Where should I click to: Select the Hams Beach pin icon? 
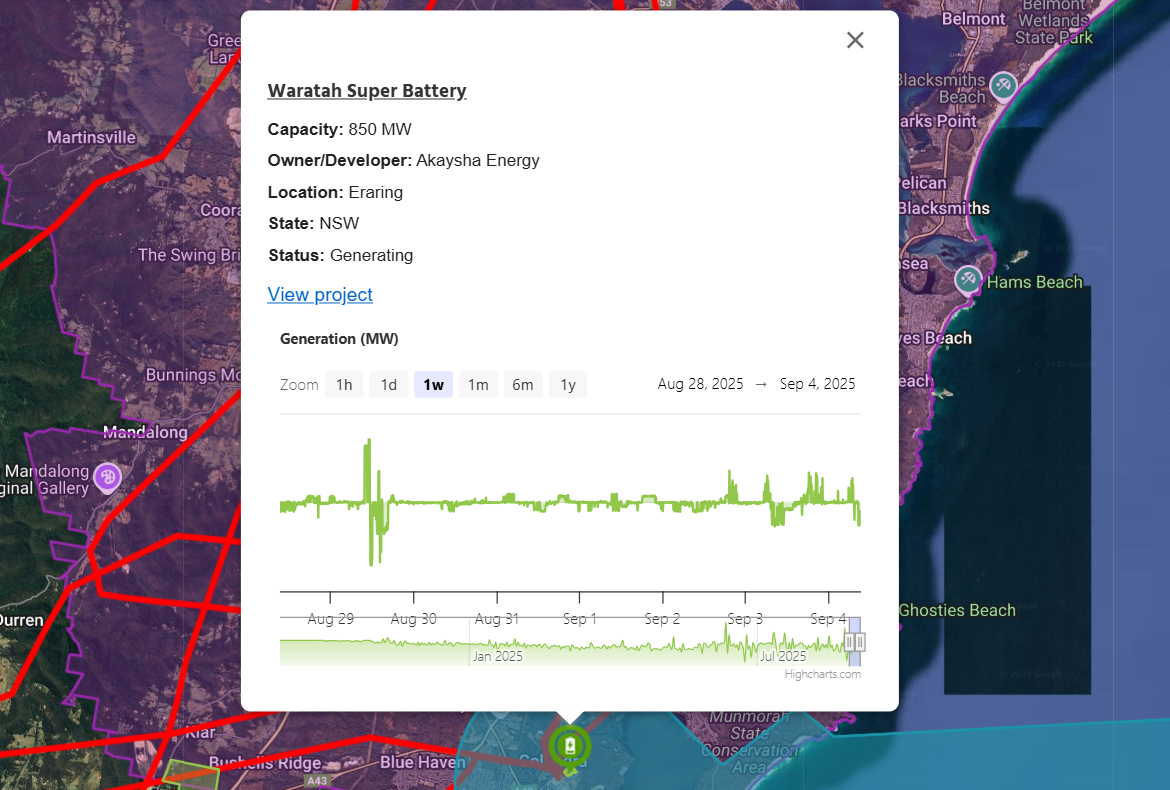967,280
